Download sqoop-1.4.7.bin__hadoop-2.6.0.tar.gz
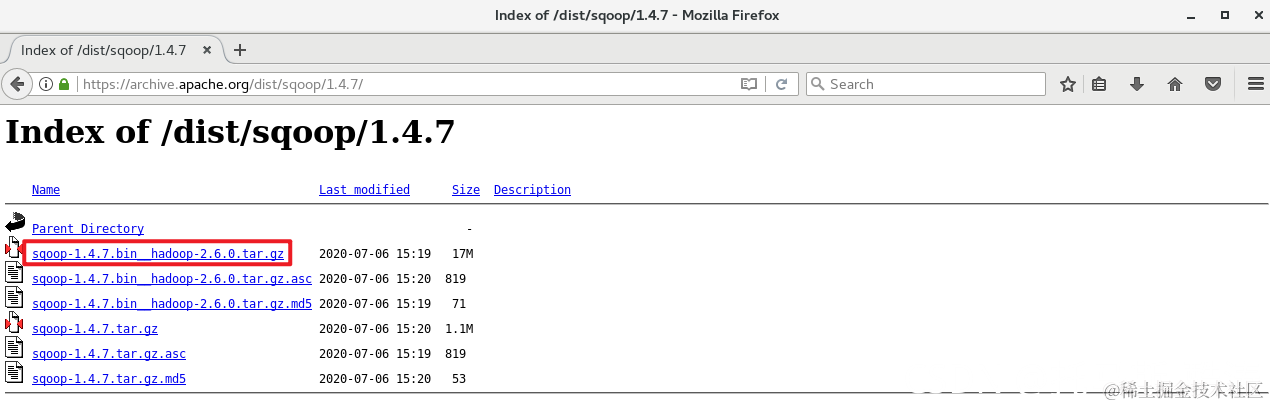The width and height of the screenshot is (1270, 407). [x=158, y=254]
